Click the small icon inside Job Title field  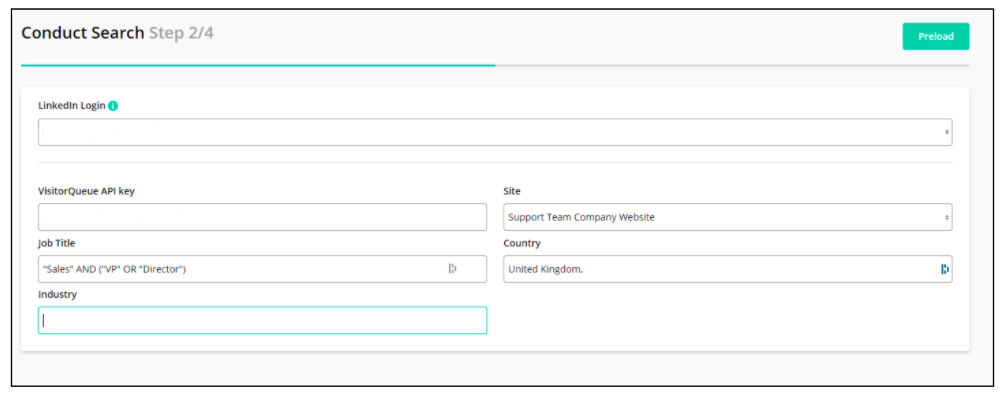coord(452,269)
